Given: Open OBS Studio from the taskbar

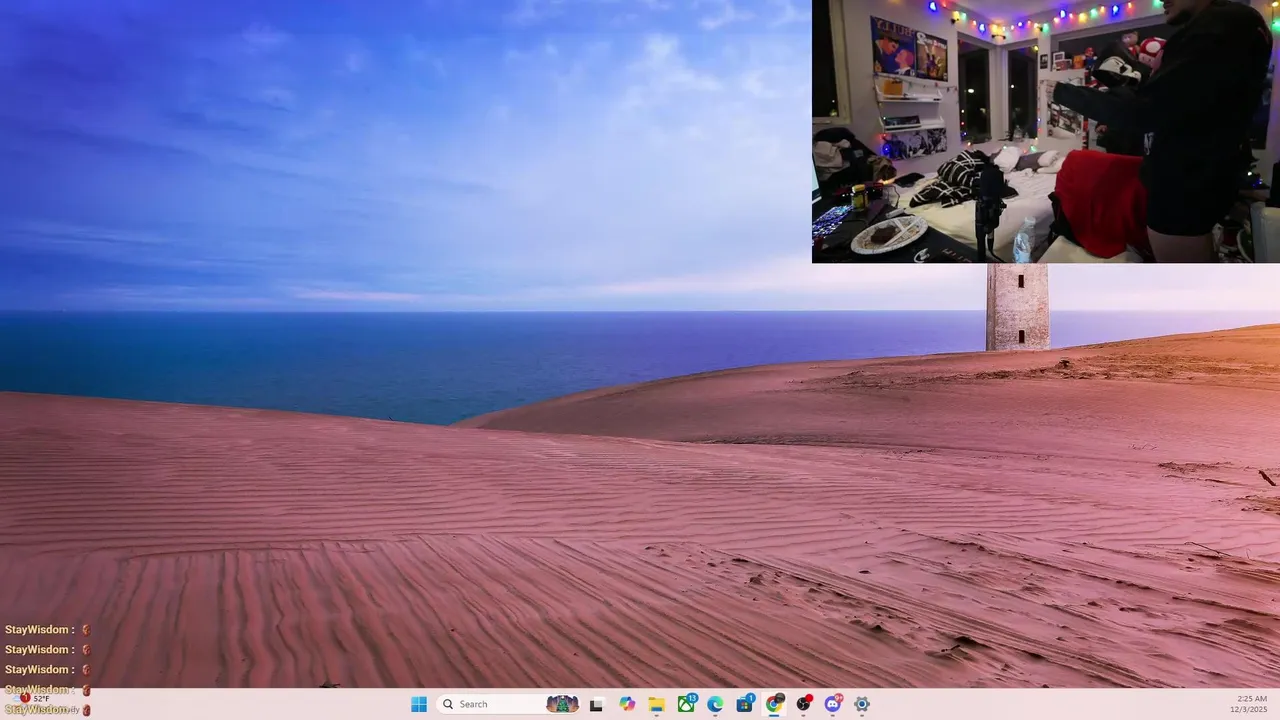Looking at the screenshot, I should (x=803, y=704).
